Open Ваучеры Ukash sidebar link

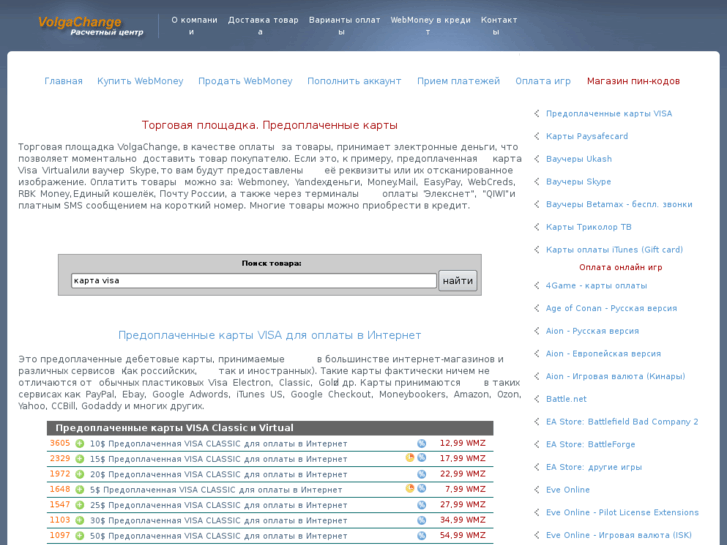pos(579,159)
